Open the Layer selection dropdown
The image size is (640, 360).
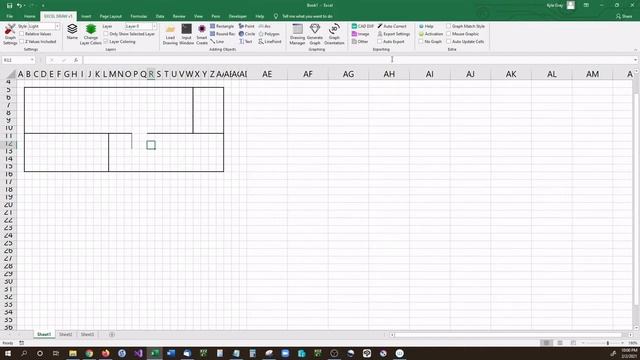click(154, 26)
